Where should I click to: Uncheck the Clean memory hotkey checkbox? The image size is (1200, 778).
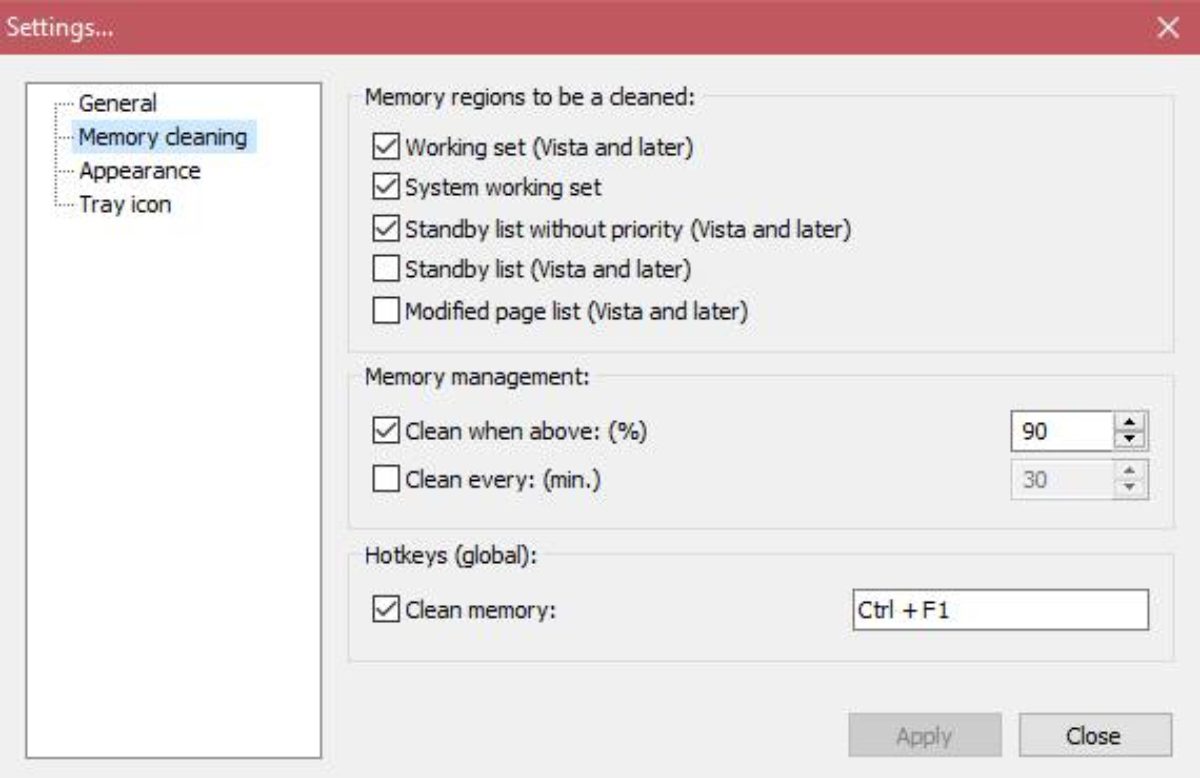[385, 610]
